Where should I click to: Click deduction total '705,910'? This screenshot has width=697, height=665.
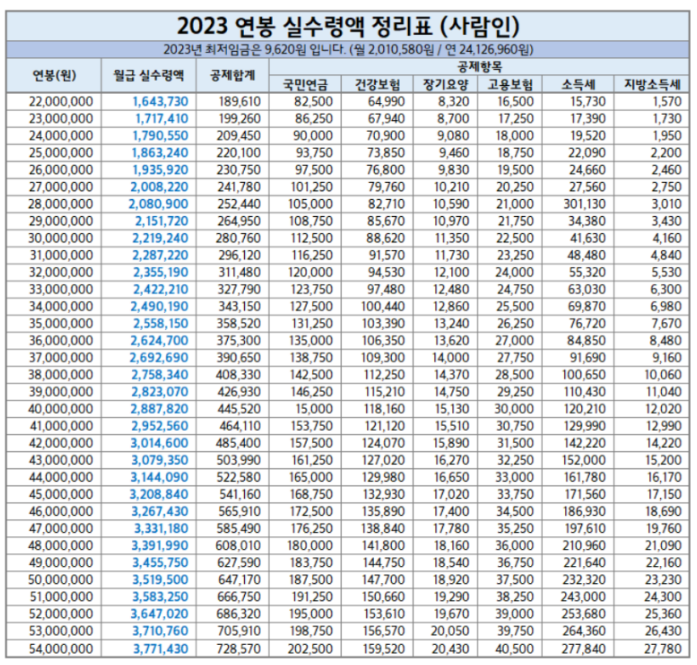[239, 631]
